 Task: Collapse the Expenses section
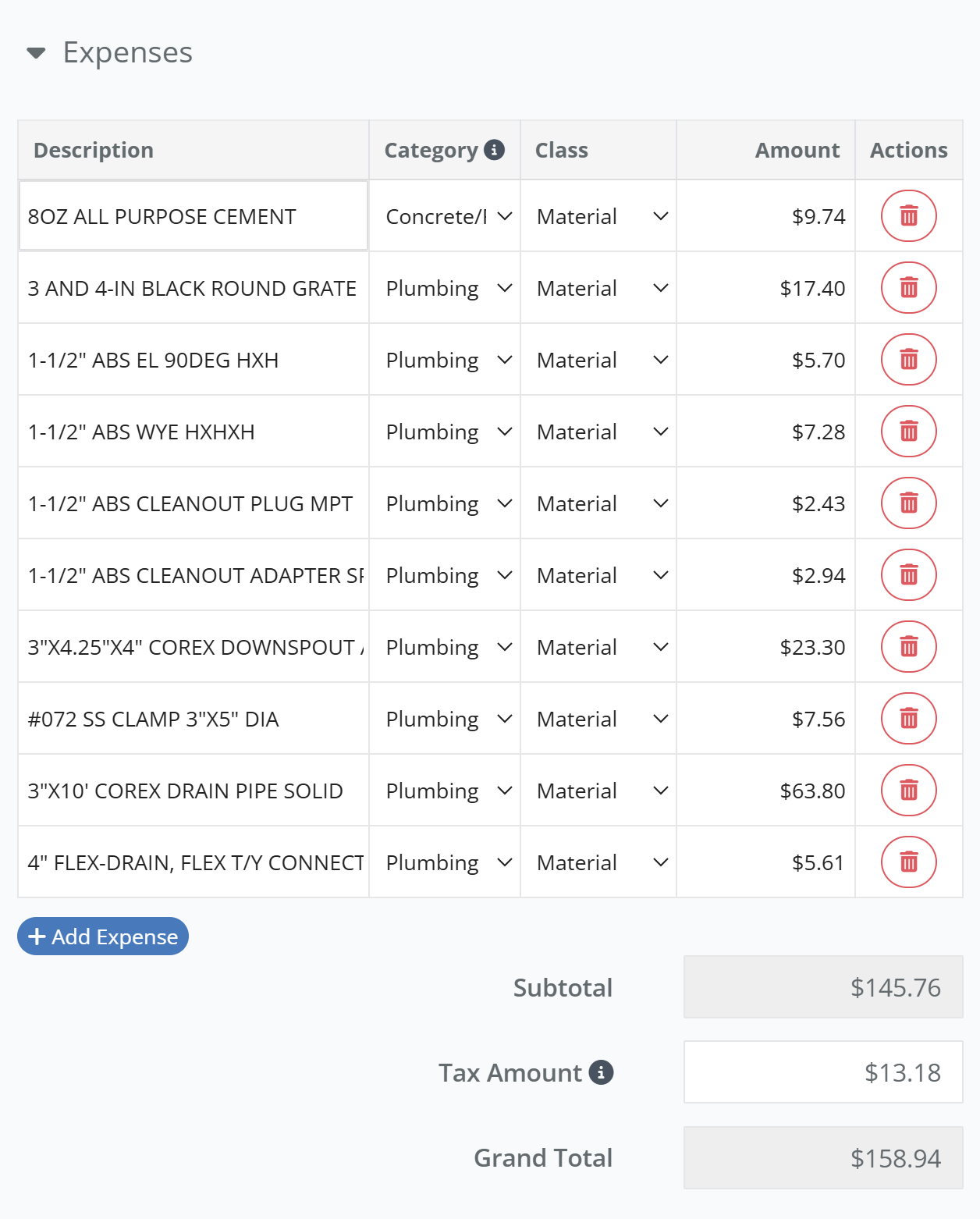[x=34, y=52]
